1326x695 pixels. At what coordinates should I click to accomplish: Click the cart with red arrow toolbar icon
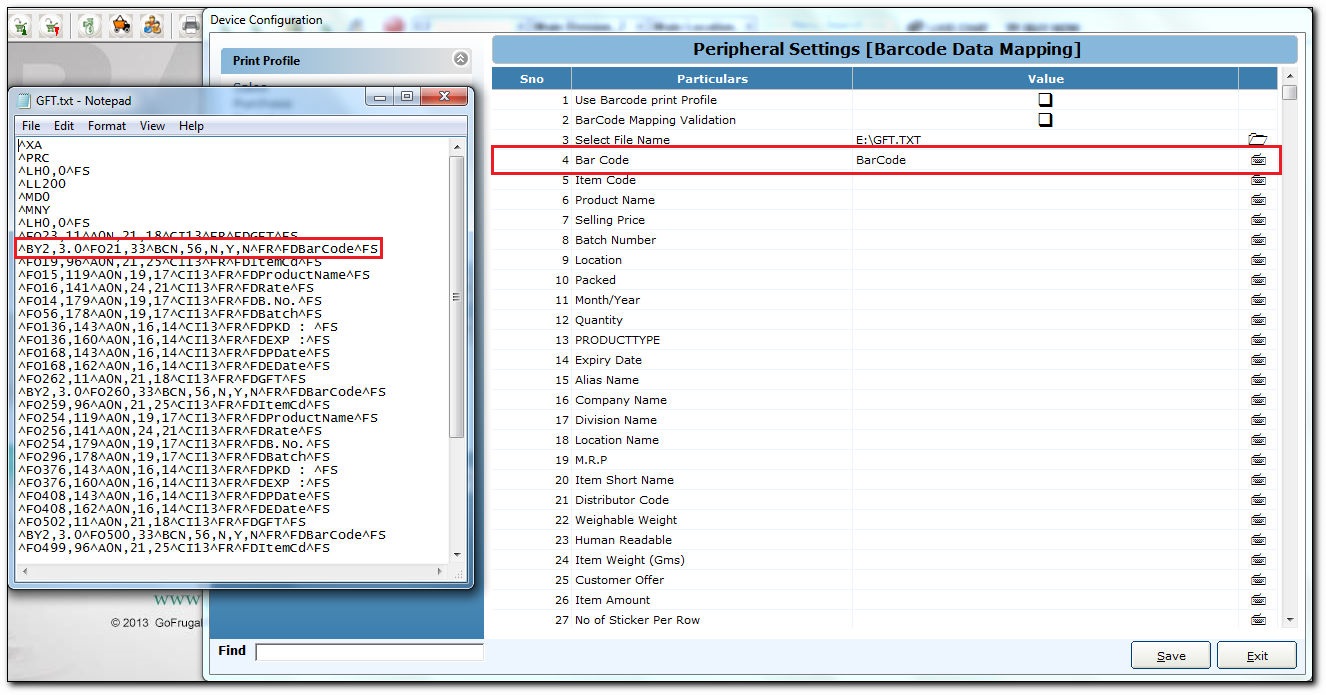pos(53,25)
